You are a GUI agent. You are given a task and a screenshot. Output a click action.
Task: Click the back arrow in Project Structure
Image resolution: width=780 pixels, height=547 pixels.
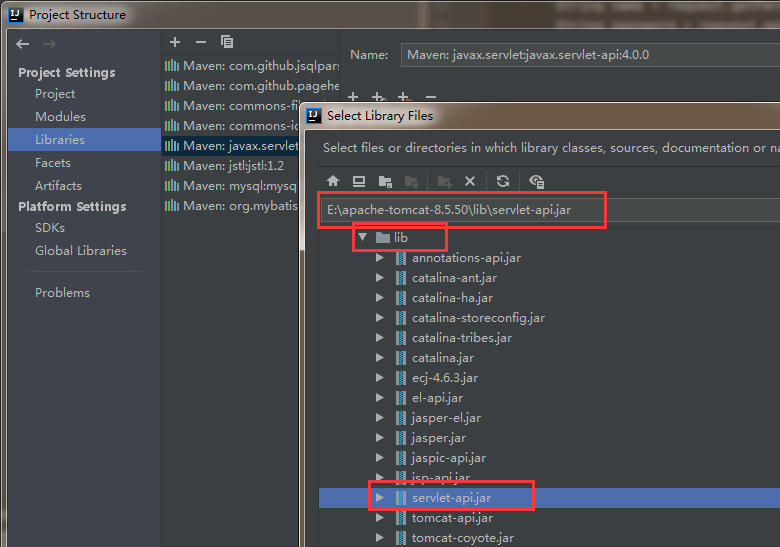pyautogui.click(x=22, y=44)
